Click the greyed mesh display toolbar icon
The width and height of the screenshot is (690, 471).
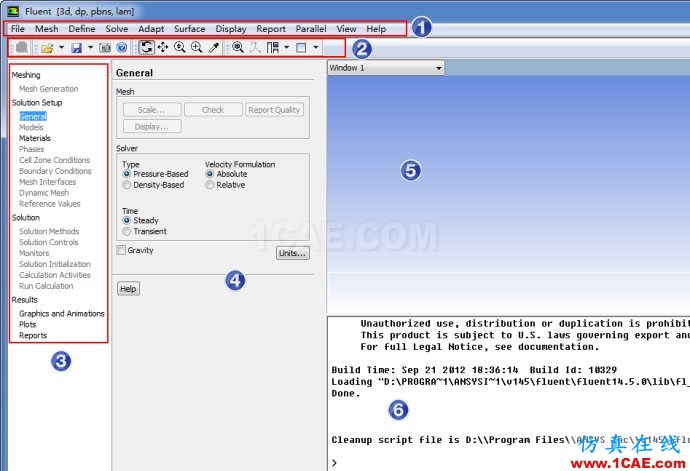click(x=22, y=47)
